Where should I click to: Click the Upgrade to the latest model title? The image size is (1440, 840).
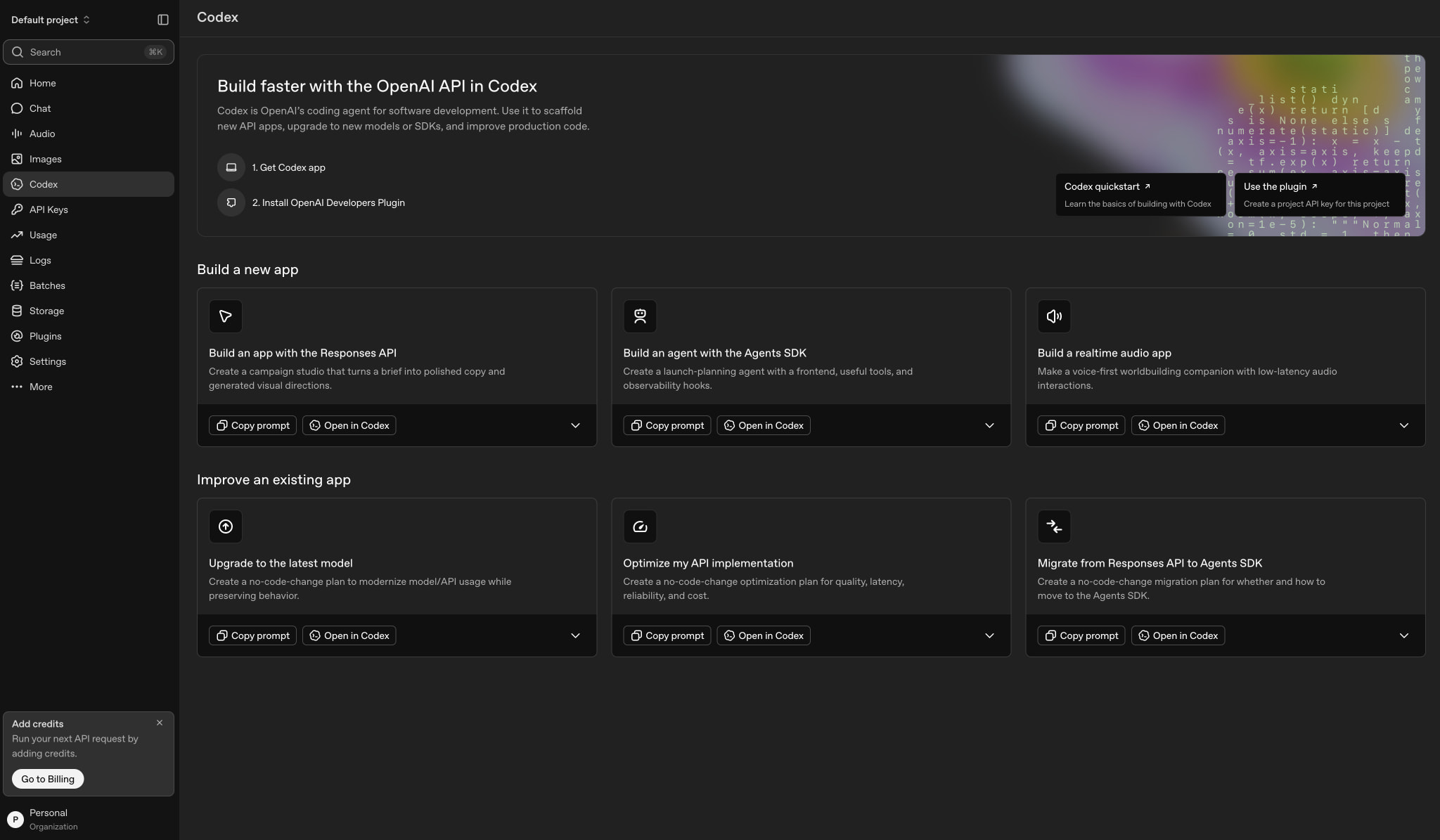[x=281, y=563]
